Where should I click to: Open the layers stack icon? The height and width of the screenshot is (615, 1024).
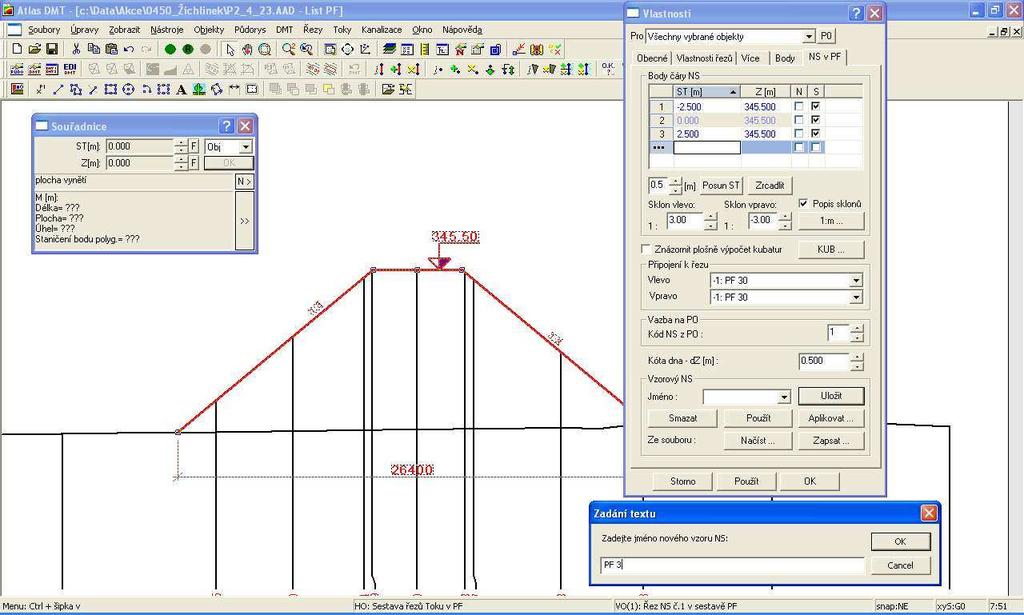pos(390,49)
